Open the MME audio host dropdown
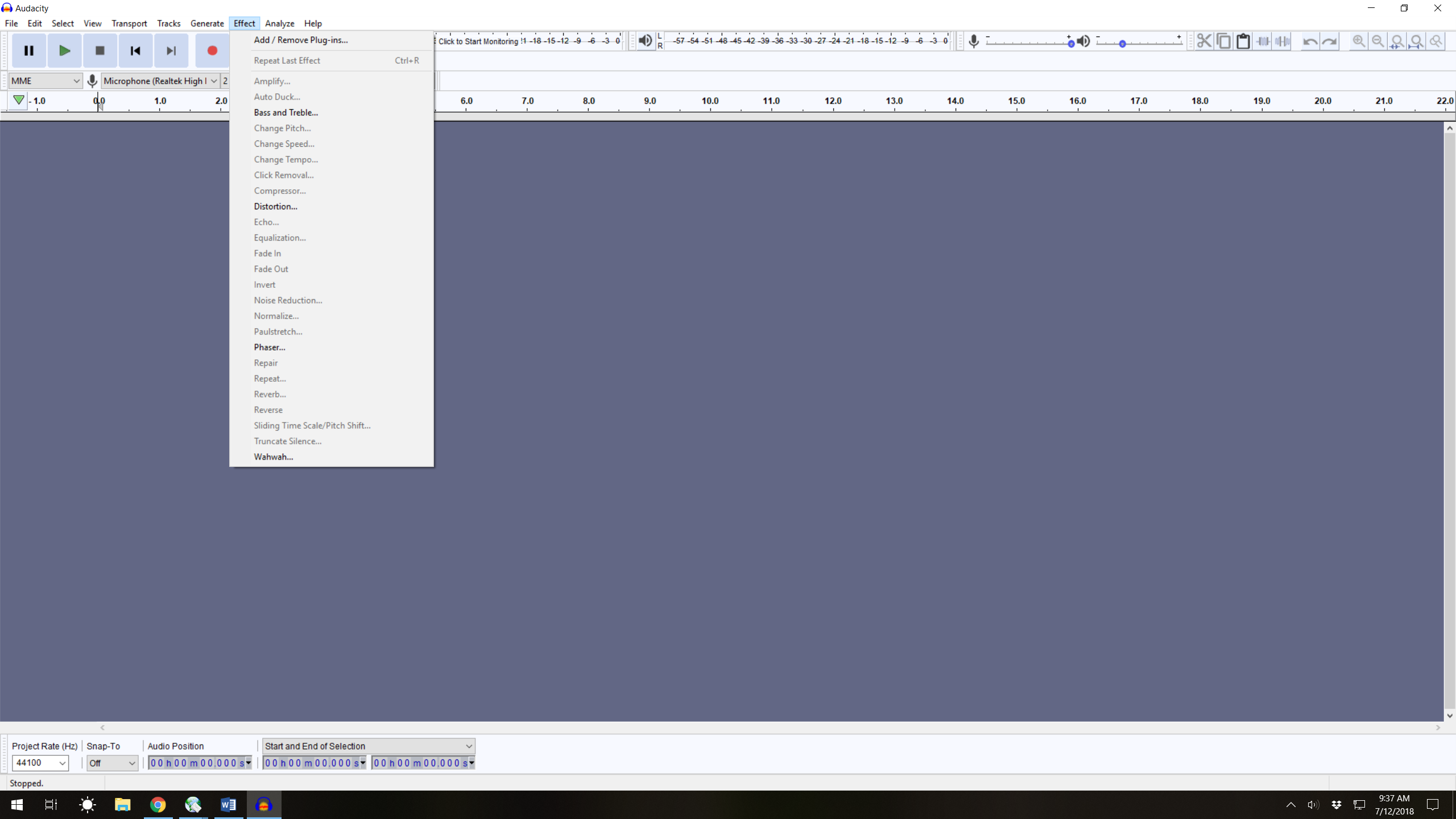 pyautogui.click(x=45, y=80)
